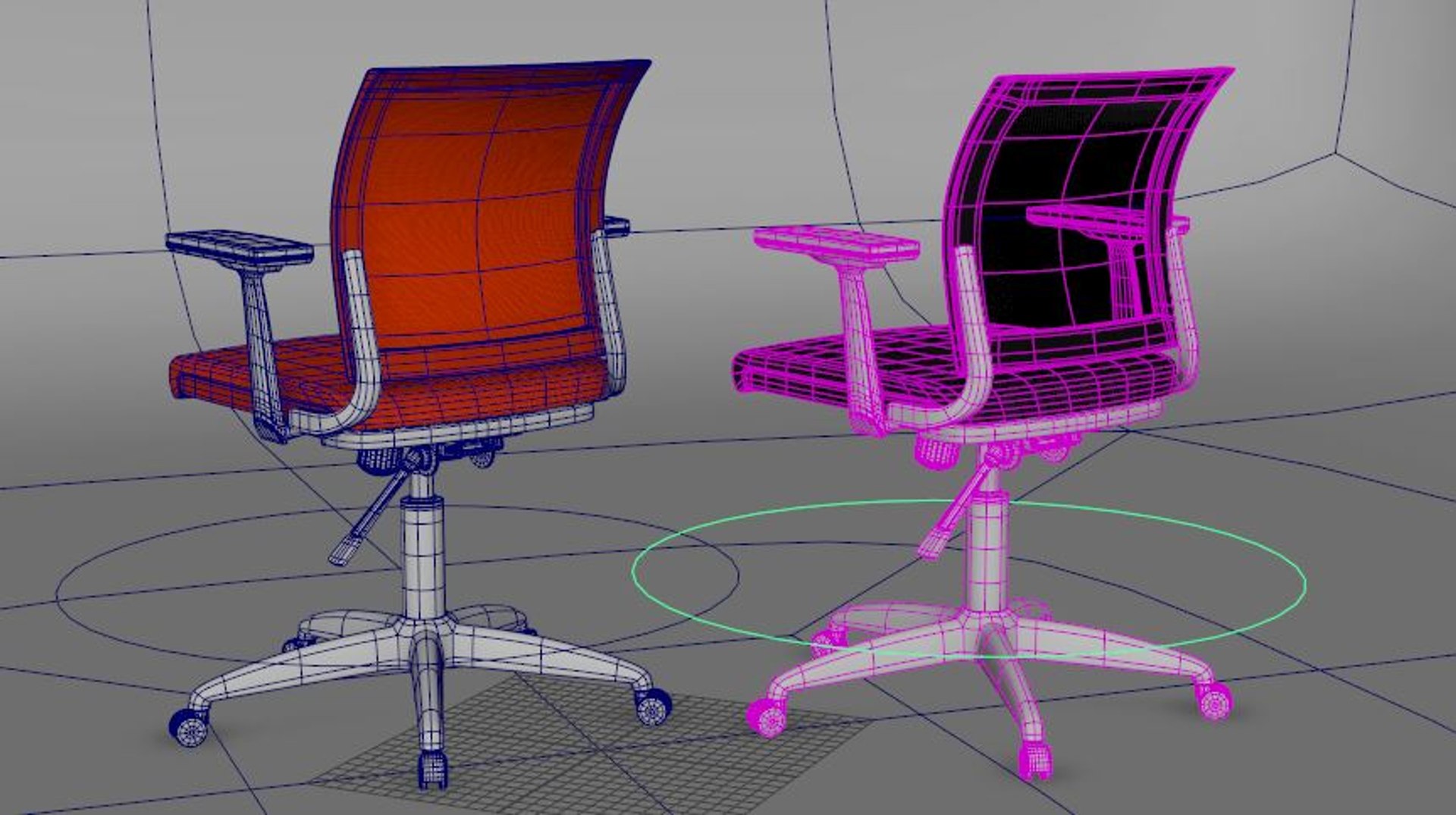Select the gas lift column of the magenta-wireframe chair
This screenshot has height=815, width=1456.
[x=988, y=553]
